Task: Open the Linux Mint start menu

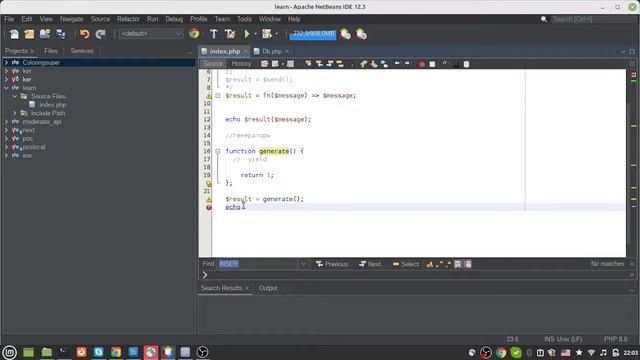Action: point(9,352)
